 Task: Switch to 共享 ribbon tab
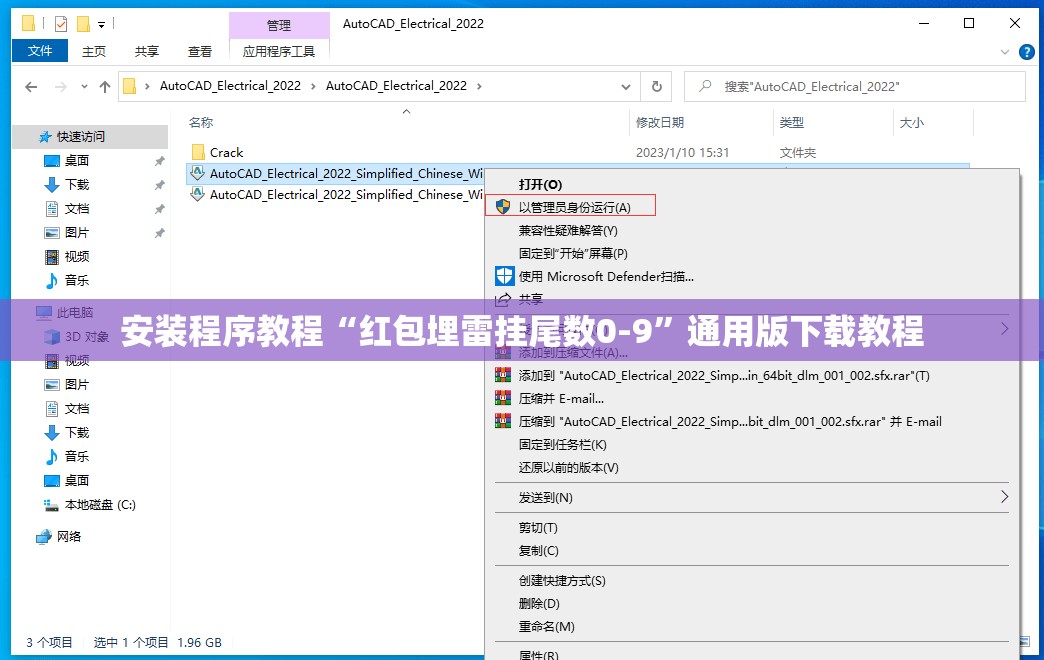click(146, 51)
